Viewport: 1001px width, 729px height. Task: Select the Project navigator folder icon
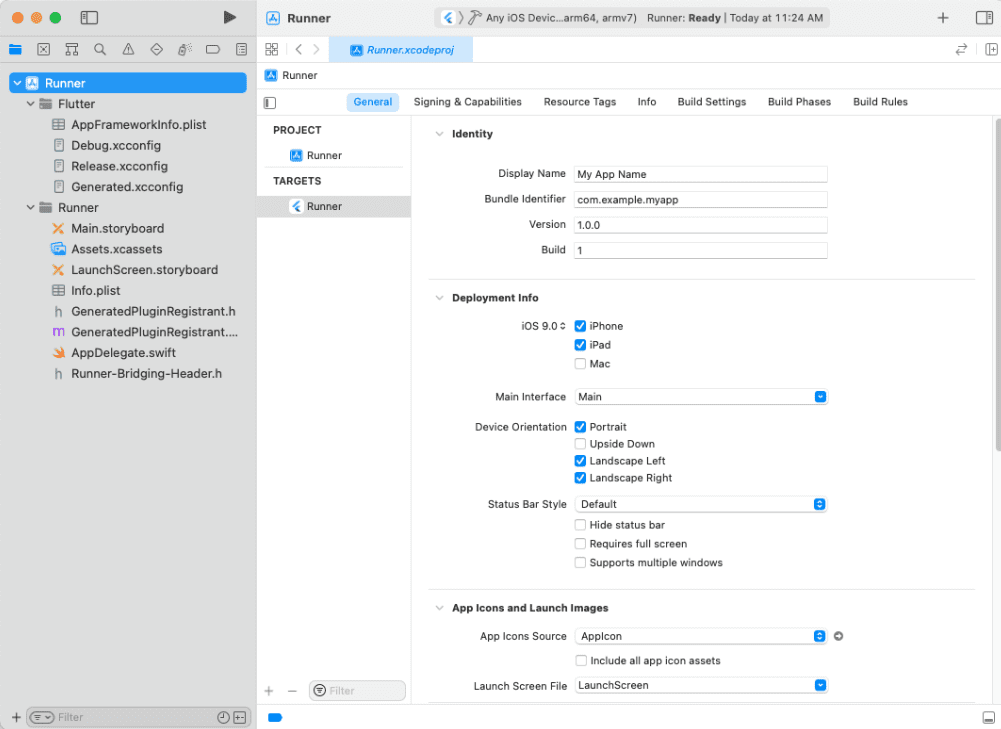[14, 48]
